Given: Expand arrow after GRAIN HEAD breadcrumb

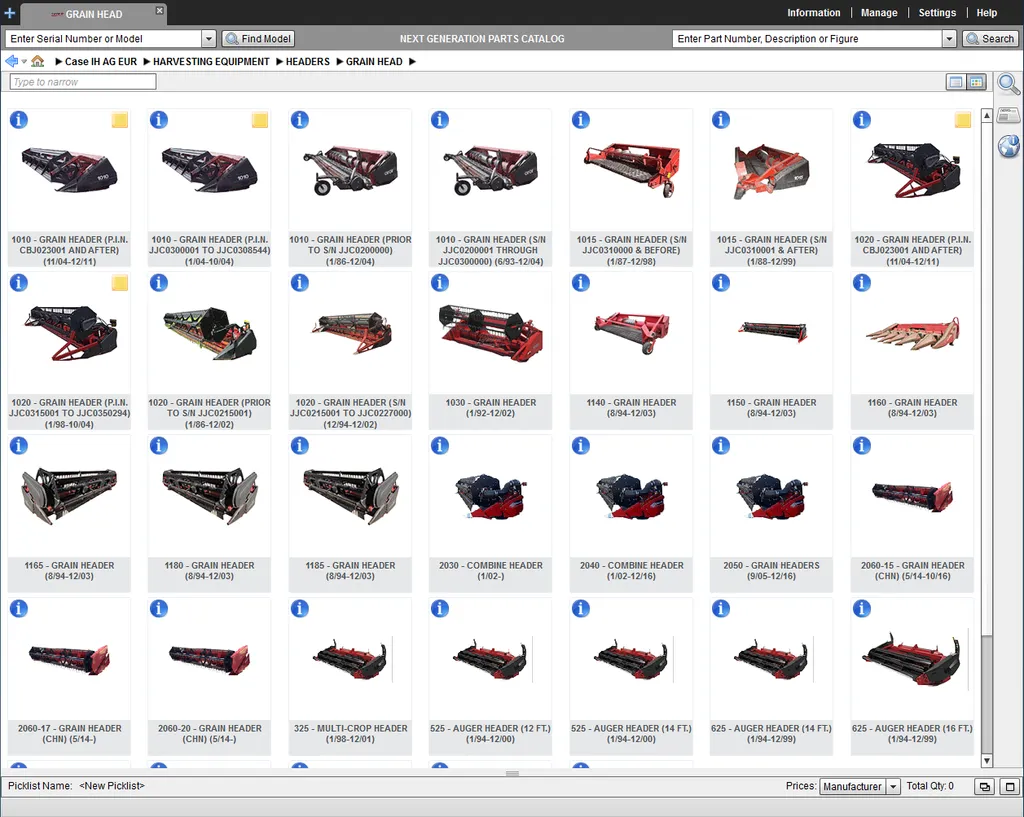Looking at the screenshot, I should 412,62.
